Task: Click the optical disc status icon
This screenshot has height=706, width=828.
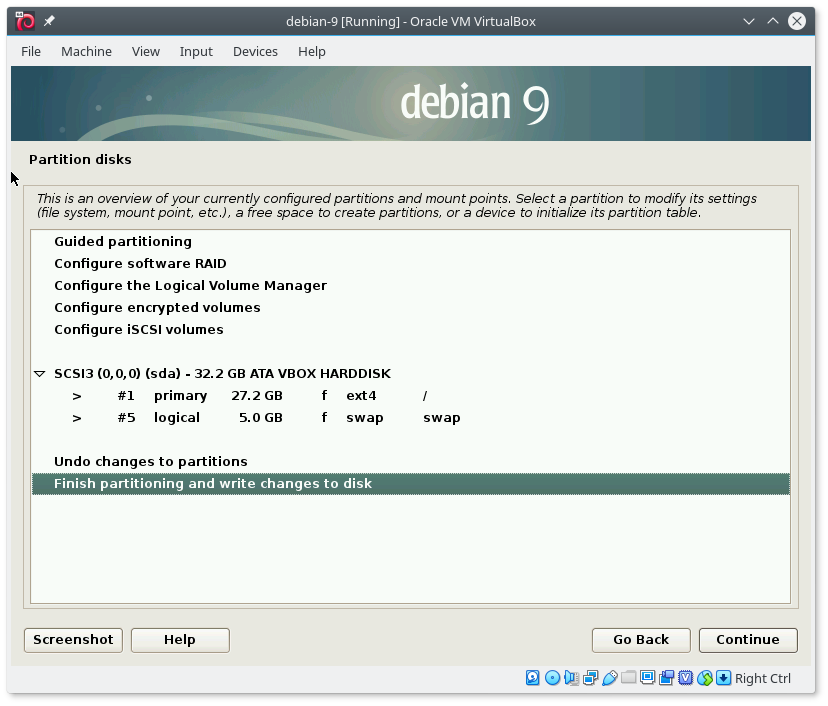Action: click(x=552, y=678)
